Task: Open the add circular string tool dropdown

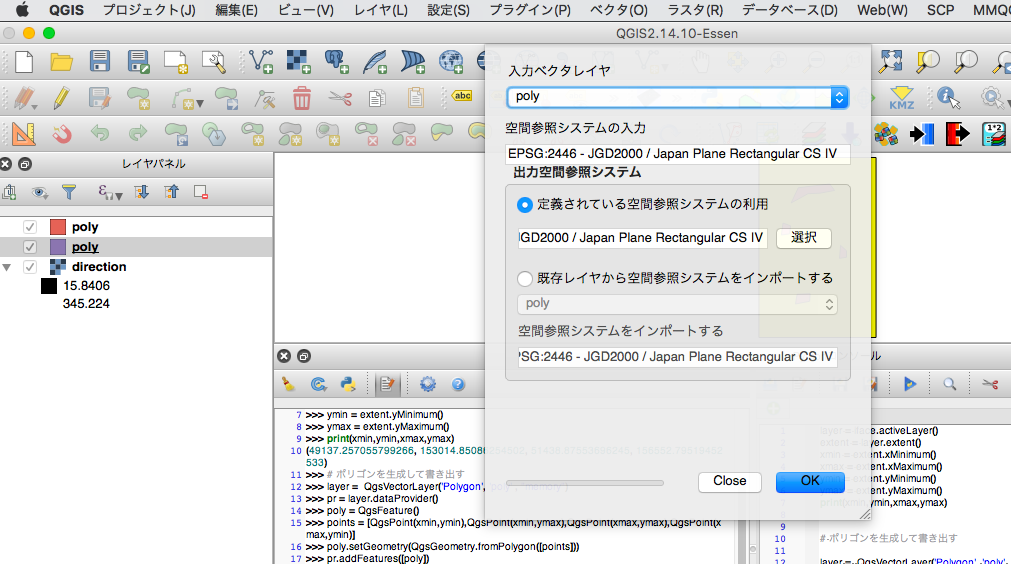Action: [x=188, y=98]
